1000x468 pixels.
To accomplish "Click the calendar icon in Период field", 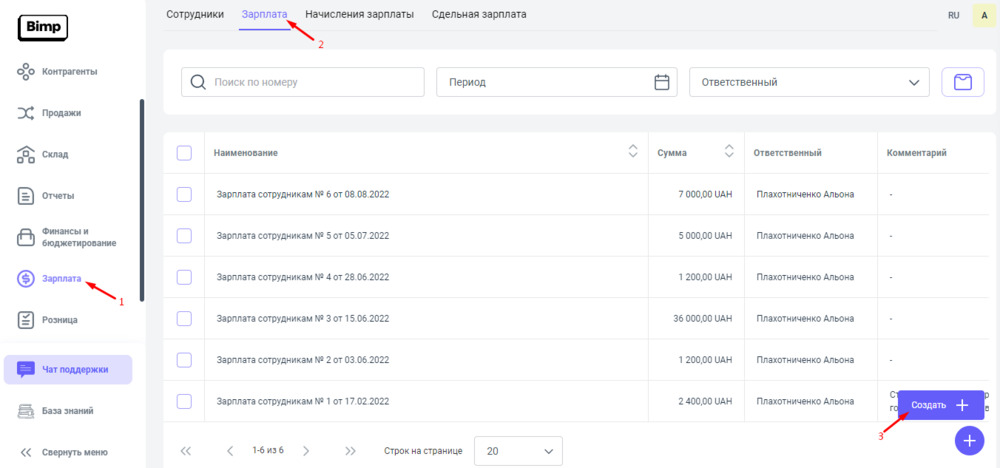I will (661, 82).
